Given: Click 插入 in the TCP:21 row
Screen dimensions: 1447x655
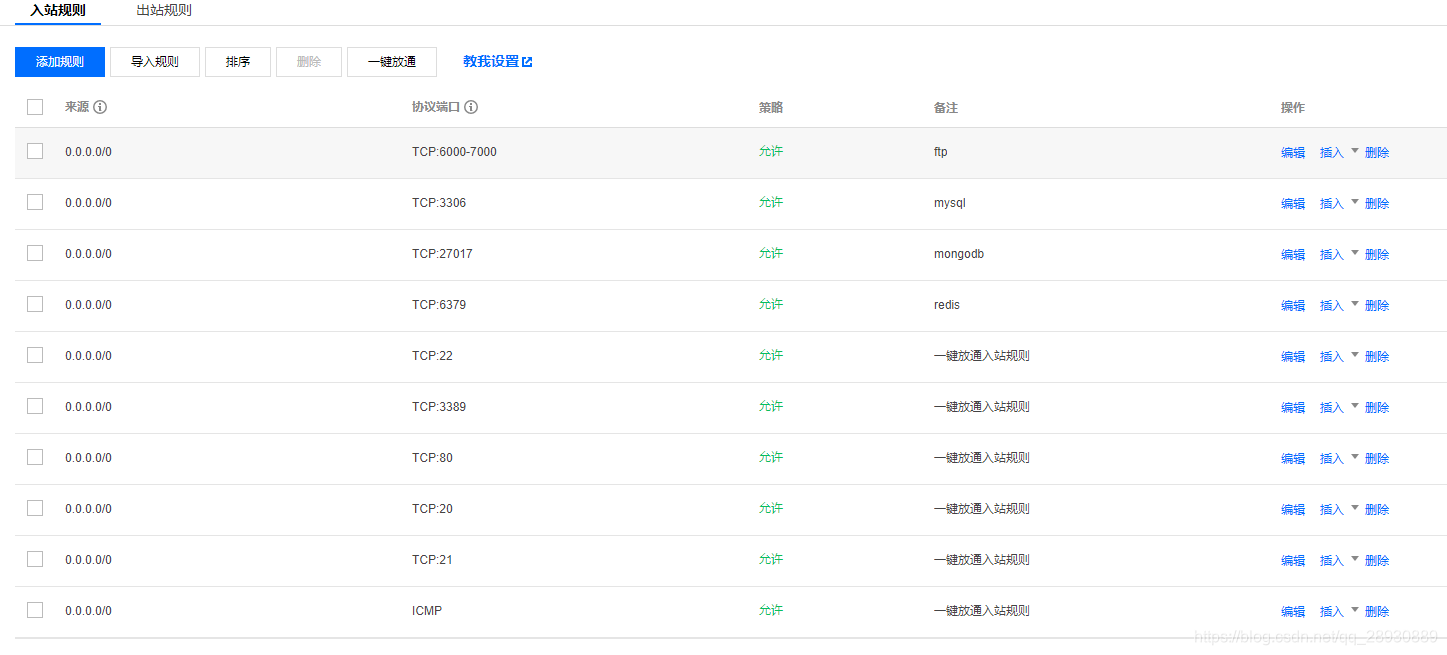Looking at the screenshot, I should pyautogui.click(x=1332, y=561).
